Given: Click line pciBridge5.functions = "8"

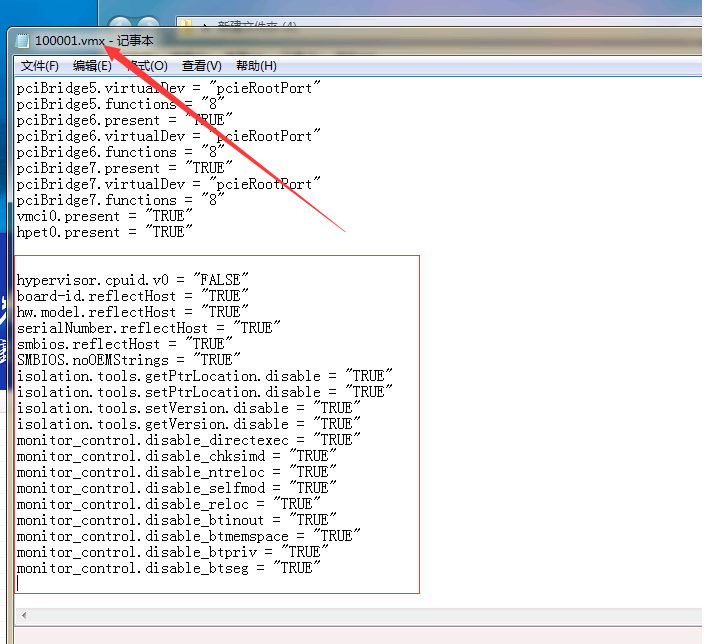Looking at the screenshot, I should 120,104.
